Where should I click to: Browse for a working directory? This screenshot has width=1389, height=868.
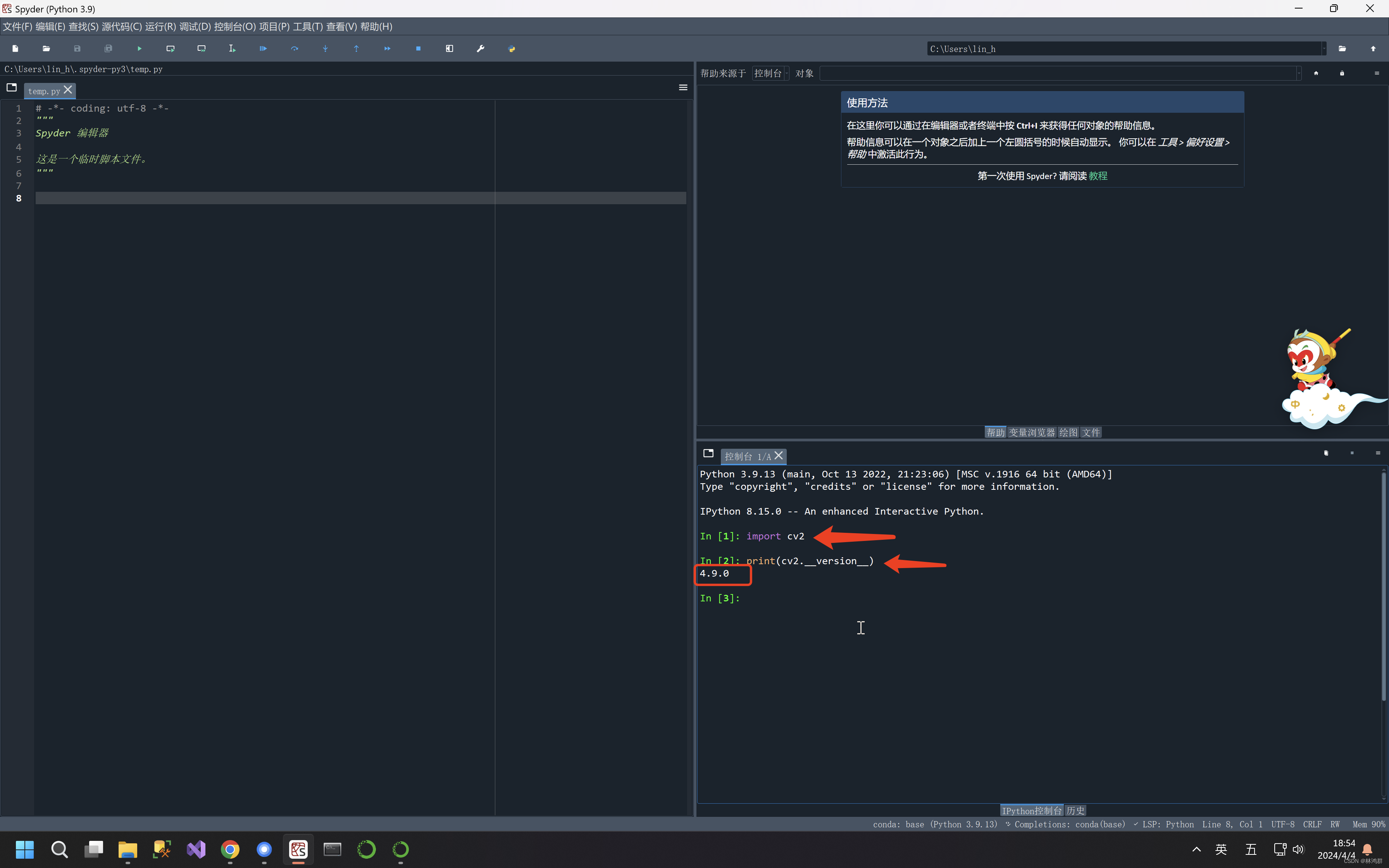1342,49
